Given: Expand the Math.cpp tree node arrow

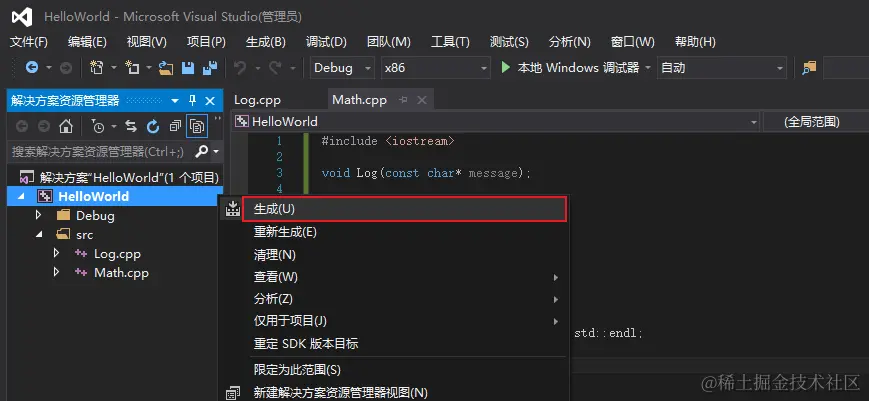Looking at the screenshot, I should [56, 272].
